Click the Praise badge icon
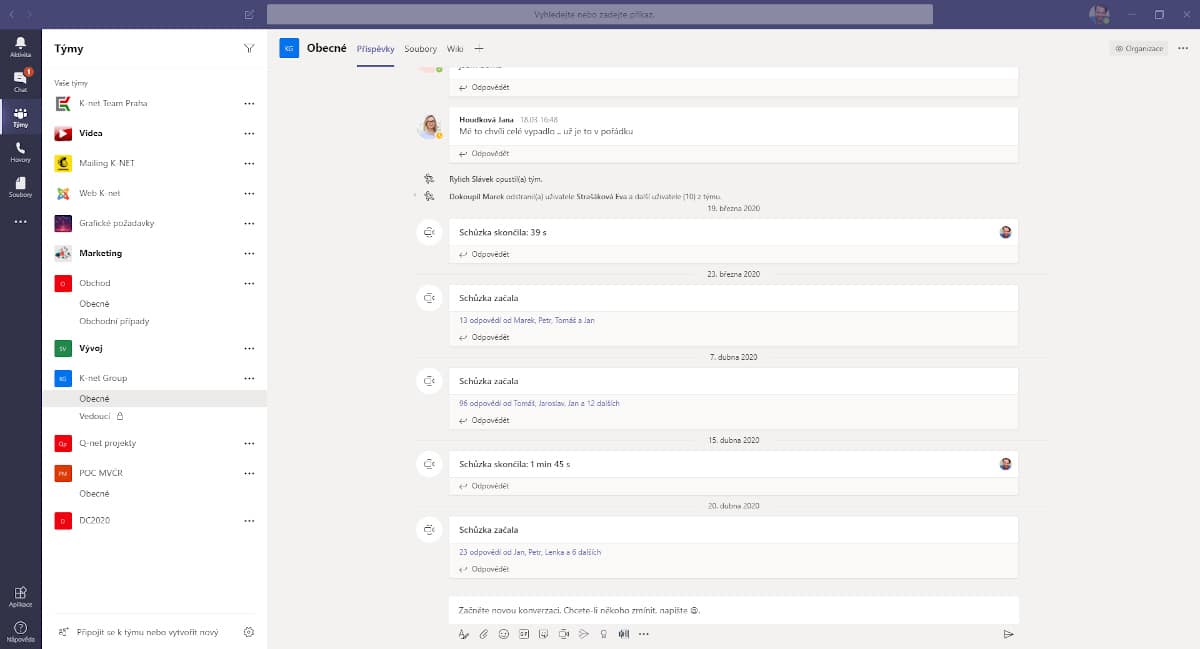Viewport: 1200px width, 649px height. click(x=603, y=633)
